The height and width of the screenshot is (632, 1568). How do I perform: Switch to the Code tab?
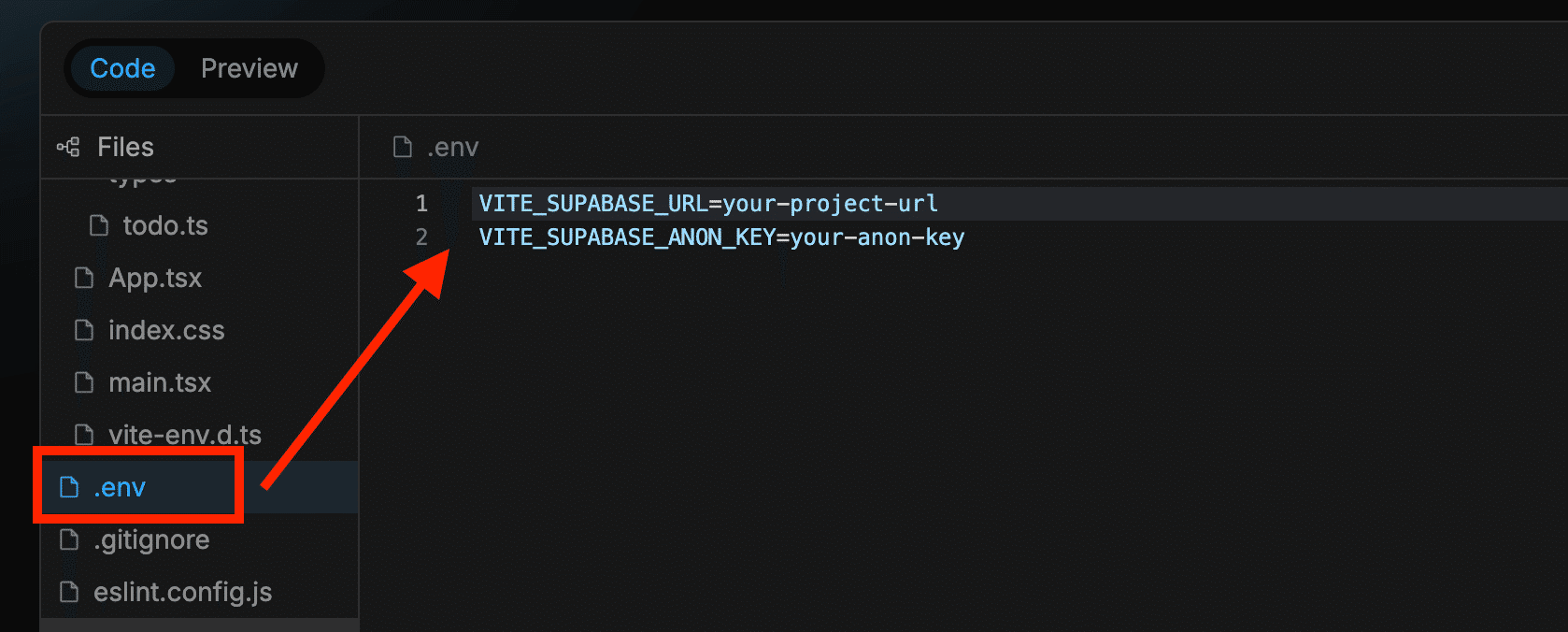[x=122, y=68]
